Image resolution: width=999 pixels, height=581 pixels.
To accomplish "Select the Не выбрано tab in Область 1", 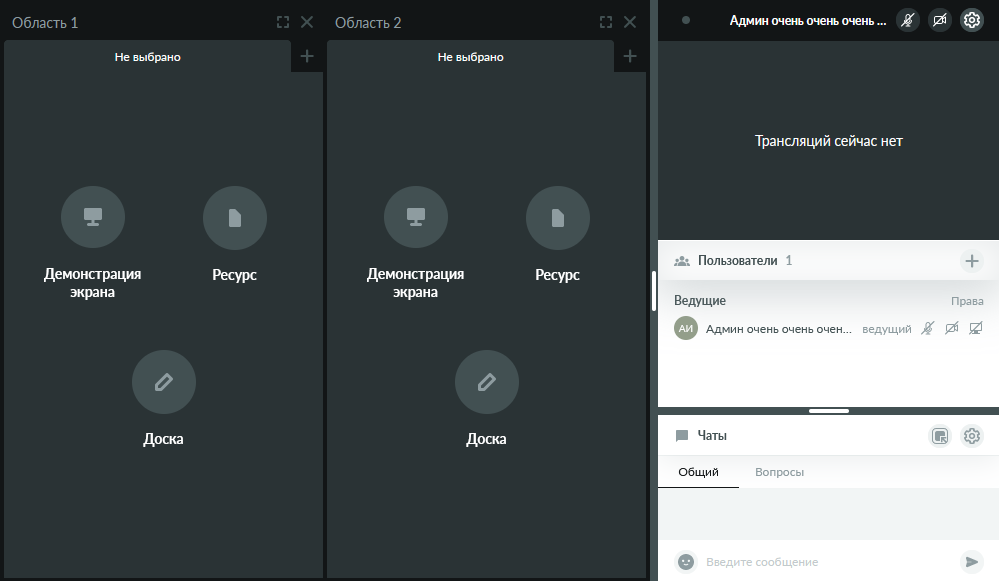I will [x=148, y=57].
